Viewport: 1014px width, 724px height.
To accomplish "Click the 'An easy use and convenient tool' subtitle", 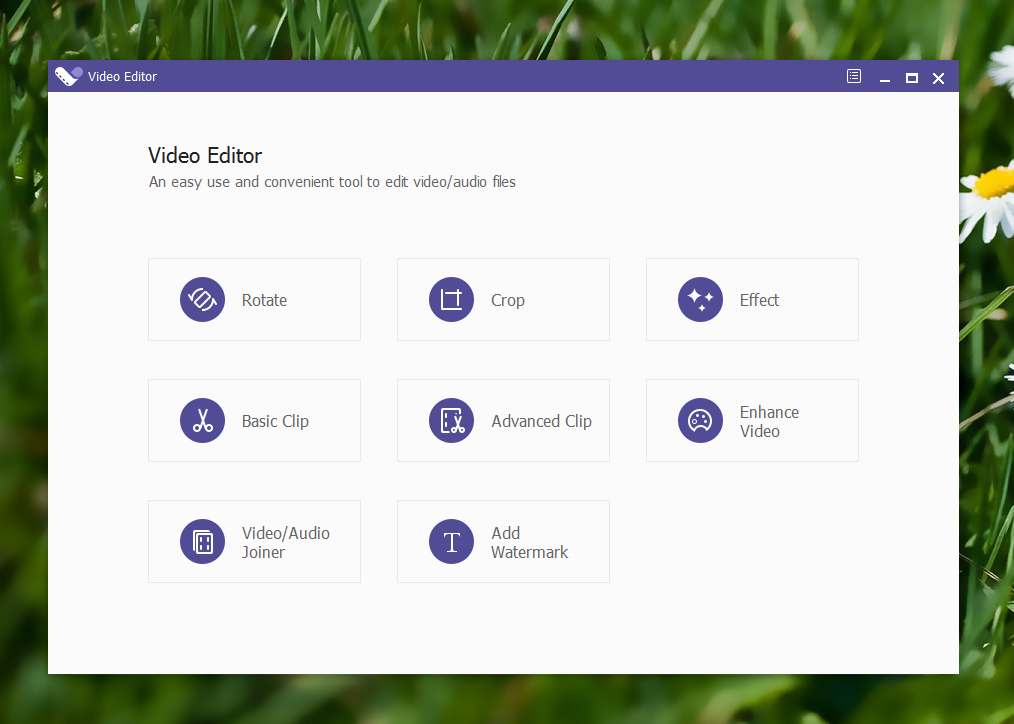I will (x=332, y=182).
